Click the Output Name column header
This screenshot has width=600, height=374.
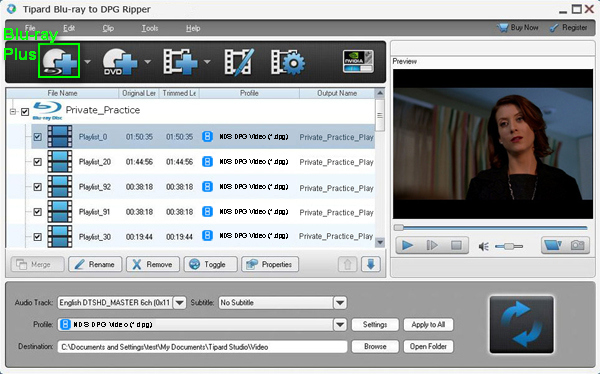click(x=337, y=93)
